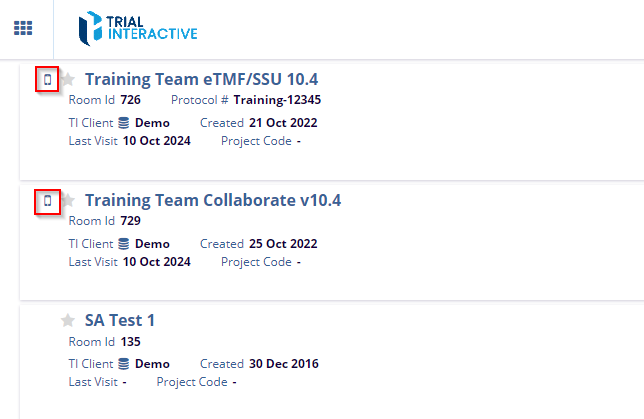
Task: Click the Trial Interactive logo
Action: [x=138, y=27]
